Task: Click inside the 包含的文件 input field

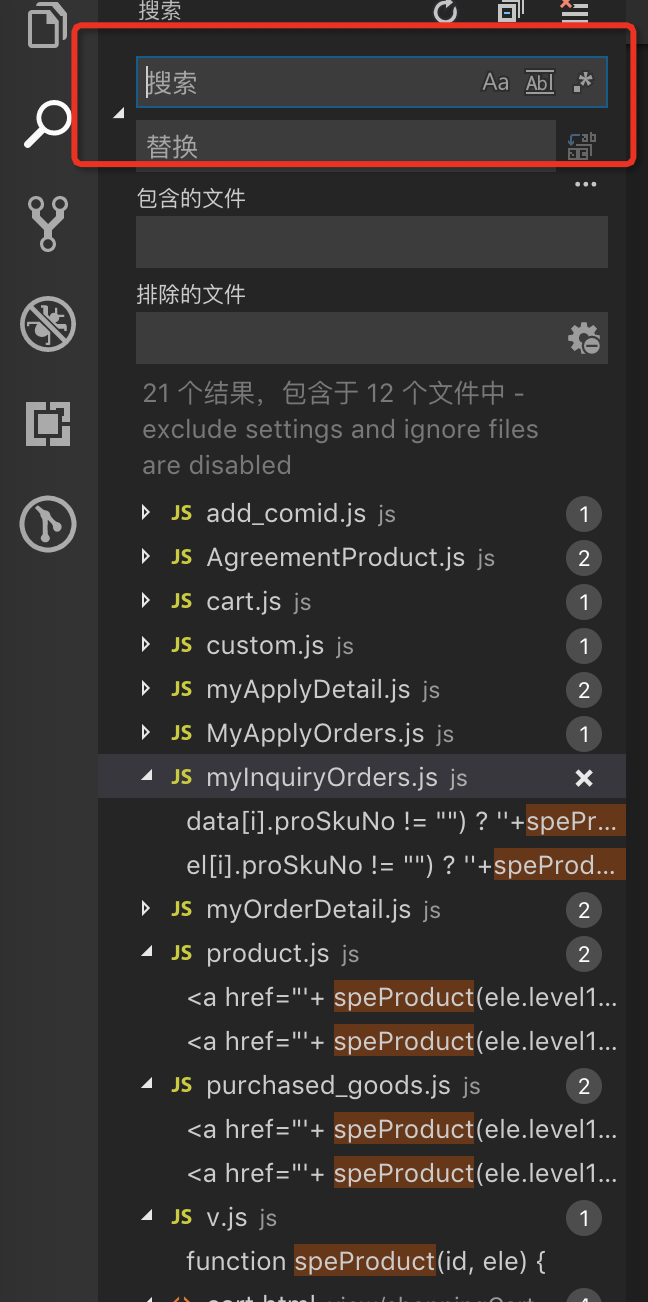Action: coord(371,241)
